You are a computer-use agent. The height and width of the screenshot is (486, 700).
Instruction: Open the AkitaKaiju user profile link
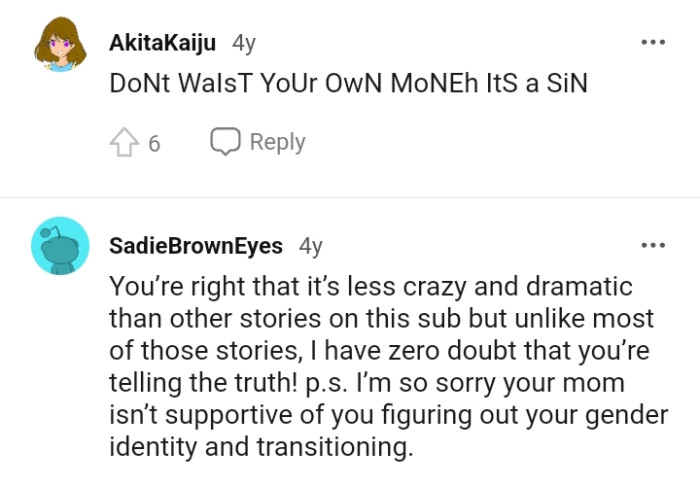163,43
